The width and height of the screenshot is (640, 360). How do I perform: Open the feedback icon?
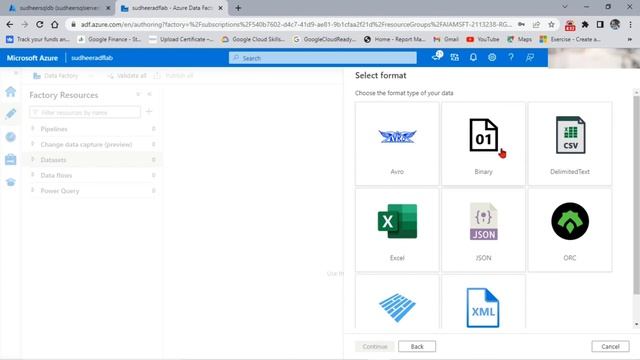pos(530,58)
